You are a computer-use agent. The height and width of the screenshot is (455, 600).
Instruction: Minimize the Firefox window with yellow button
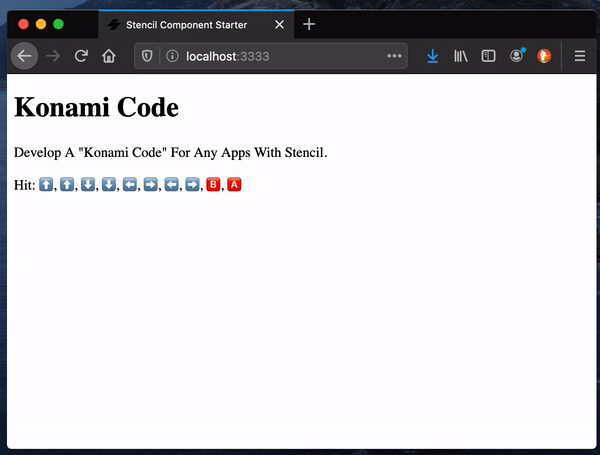[x=41, y=24]
